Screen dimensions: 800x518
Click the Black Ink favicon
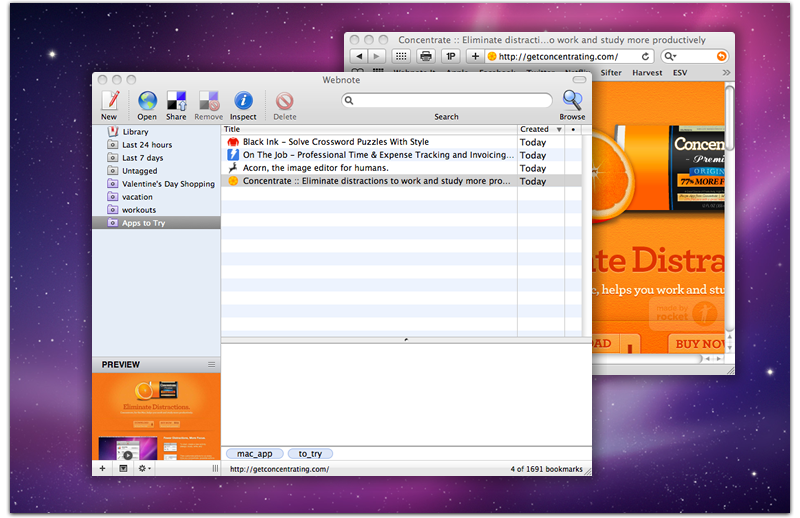(x=233, y=142)
